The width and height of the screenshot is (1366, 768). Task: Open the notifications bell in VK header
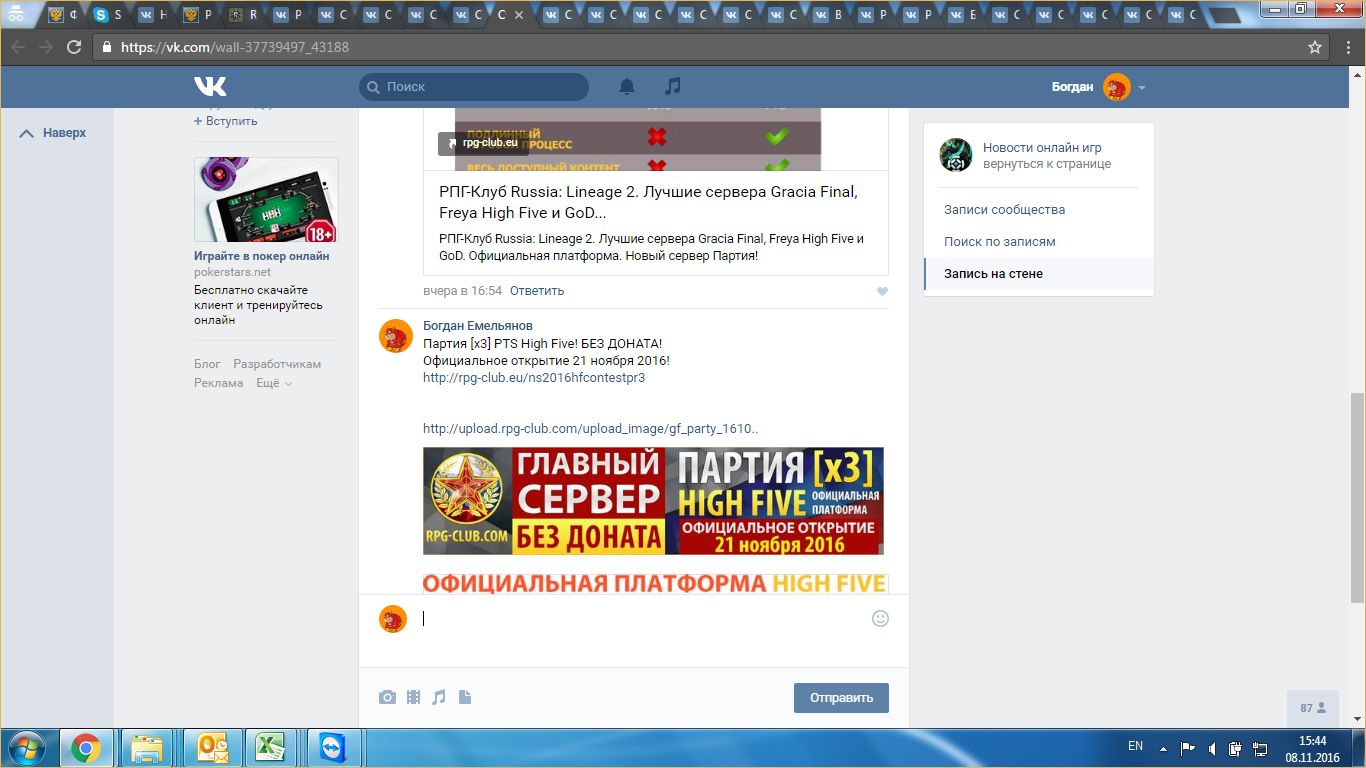627,87
